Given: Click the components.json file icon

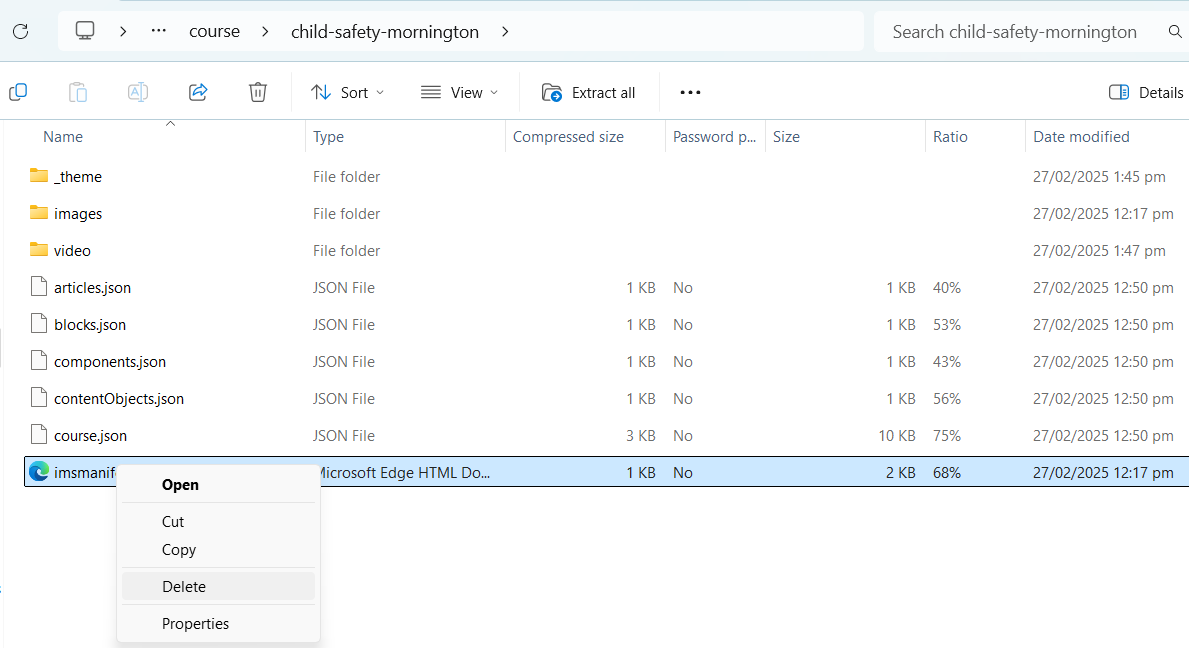Looking at the screenshot, I should point(39,362).
